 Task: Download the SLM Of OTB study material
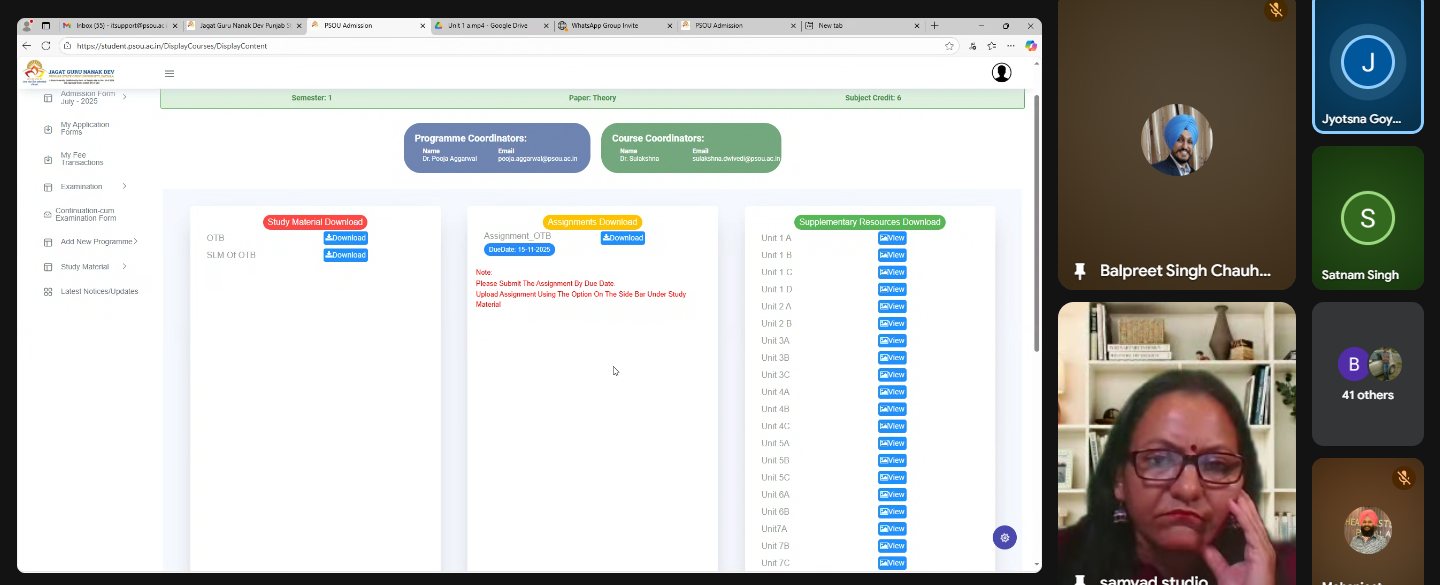click(345, 255)
